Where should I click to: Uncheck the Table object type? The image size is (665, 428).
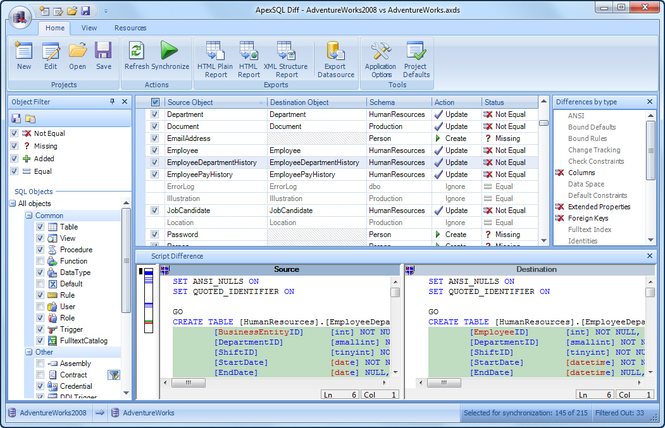40,227
